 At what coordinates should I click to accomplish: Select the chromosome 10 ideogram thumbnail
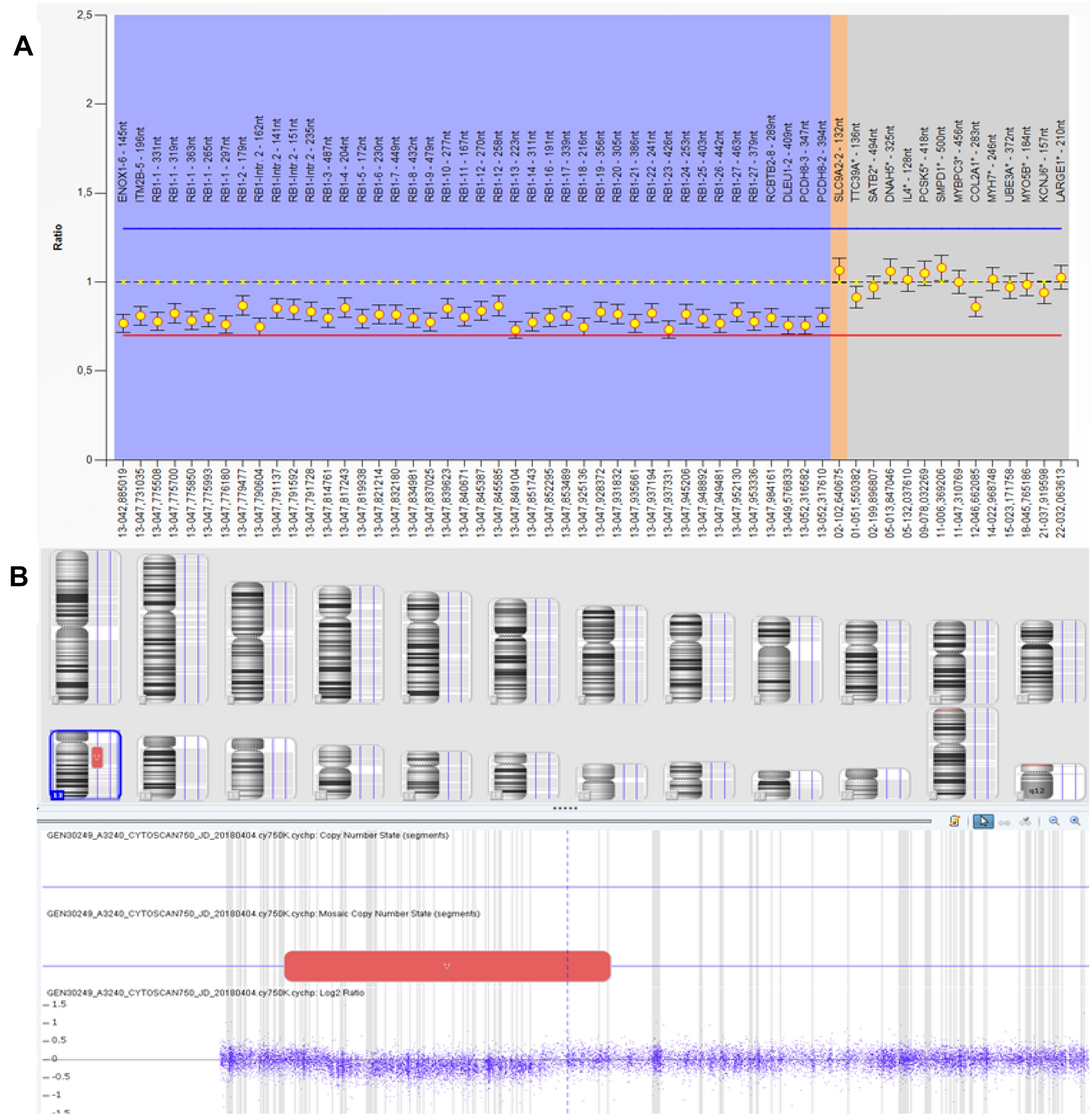pos(874,661)
